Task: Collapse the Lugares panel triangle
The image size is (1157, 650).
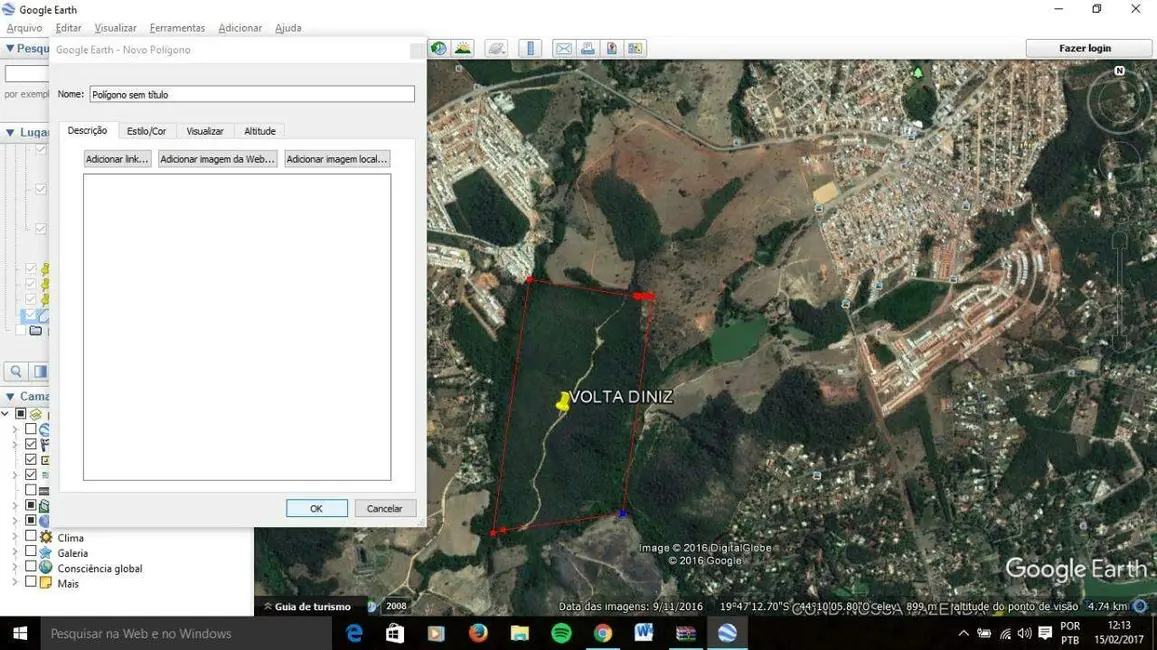Action: point(10,132)
